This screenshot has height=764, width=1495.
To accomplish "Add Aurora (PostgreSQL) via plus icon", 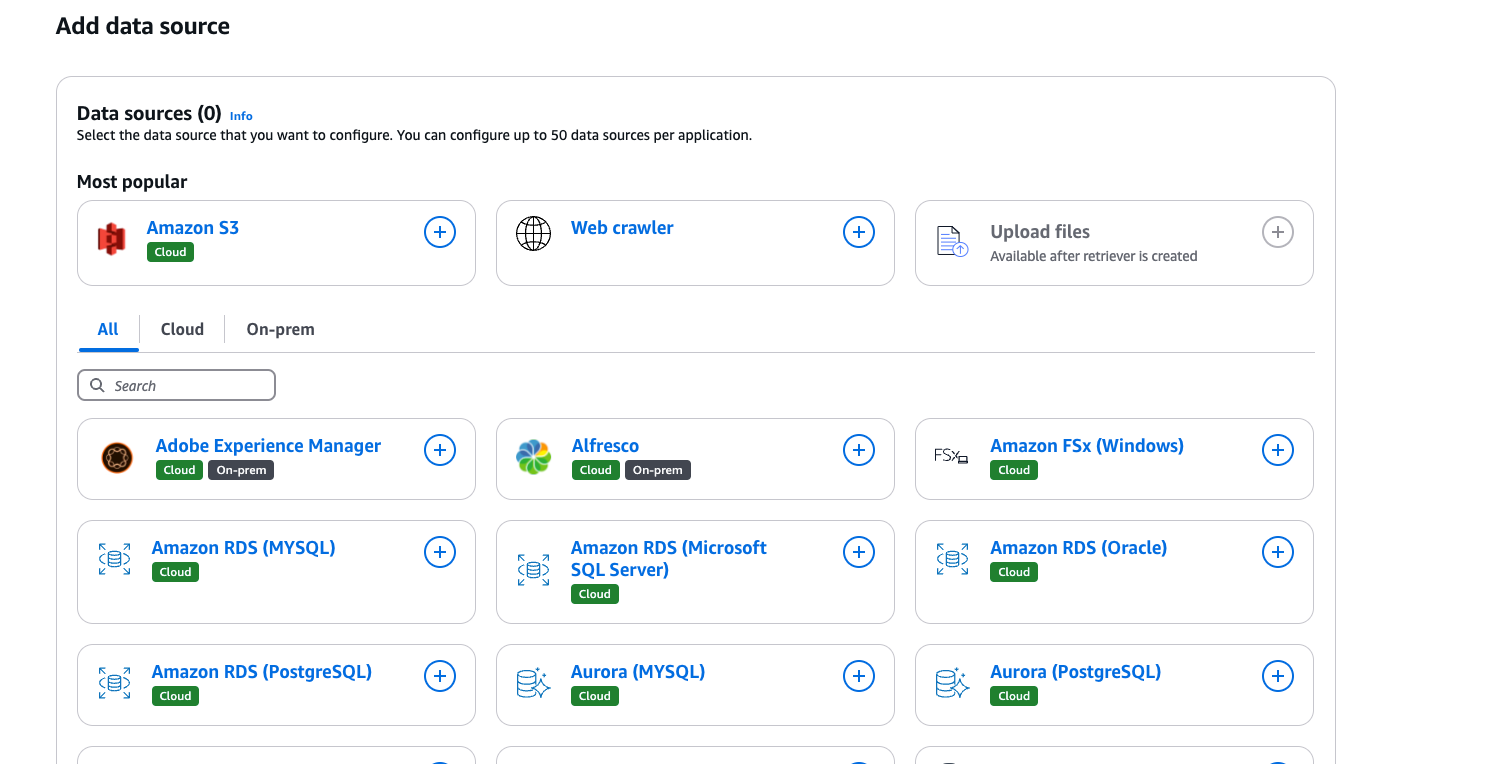I will [x=1278, y=676].
